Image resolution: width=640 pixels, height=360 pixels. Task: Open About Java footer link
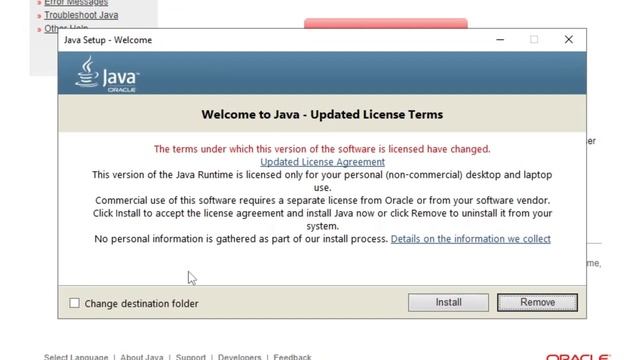(142, 357)
